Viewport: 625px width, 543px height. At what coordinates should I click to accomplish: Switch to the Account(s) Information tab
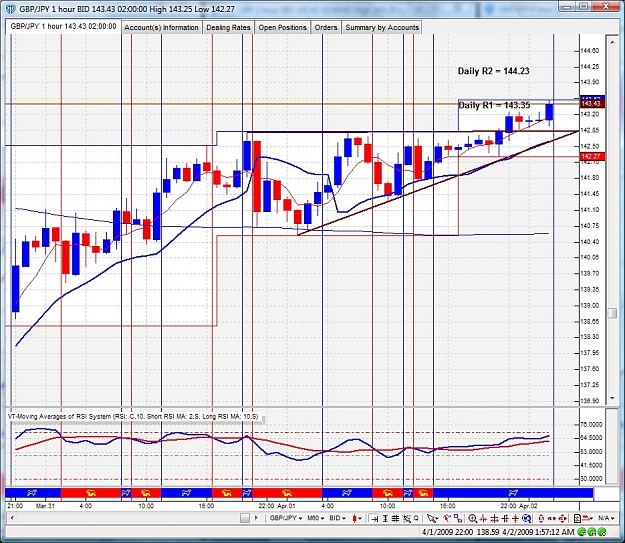tap(161, 28)
